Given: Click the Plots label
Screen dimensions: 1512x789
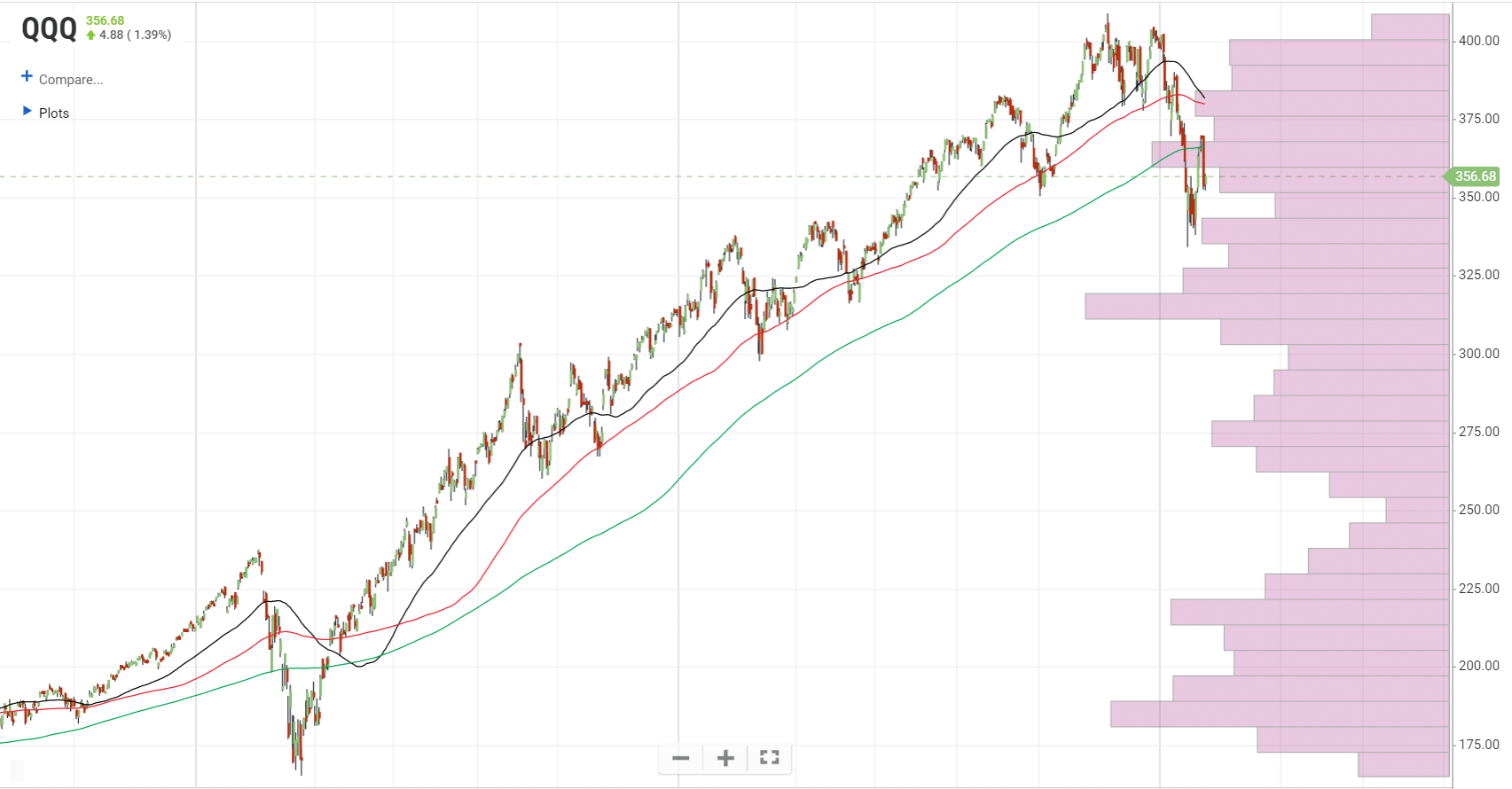Looking at the screenshot, I should tap(54, 113).
